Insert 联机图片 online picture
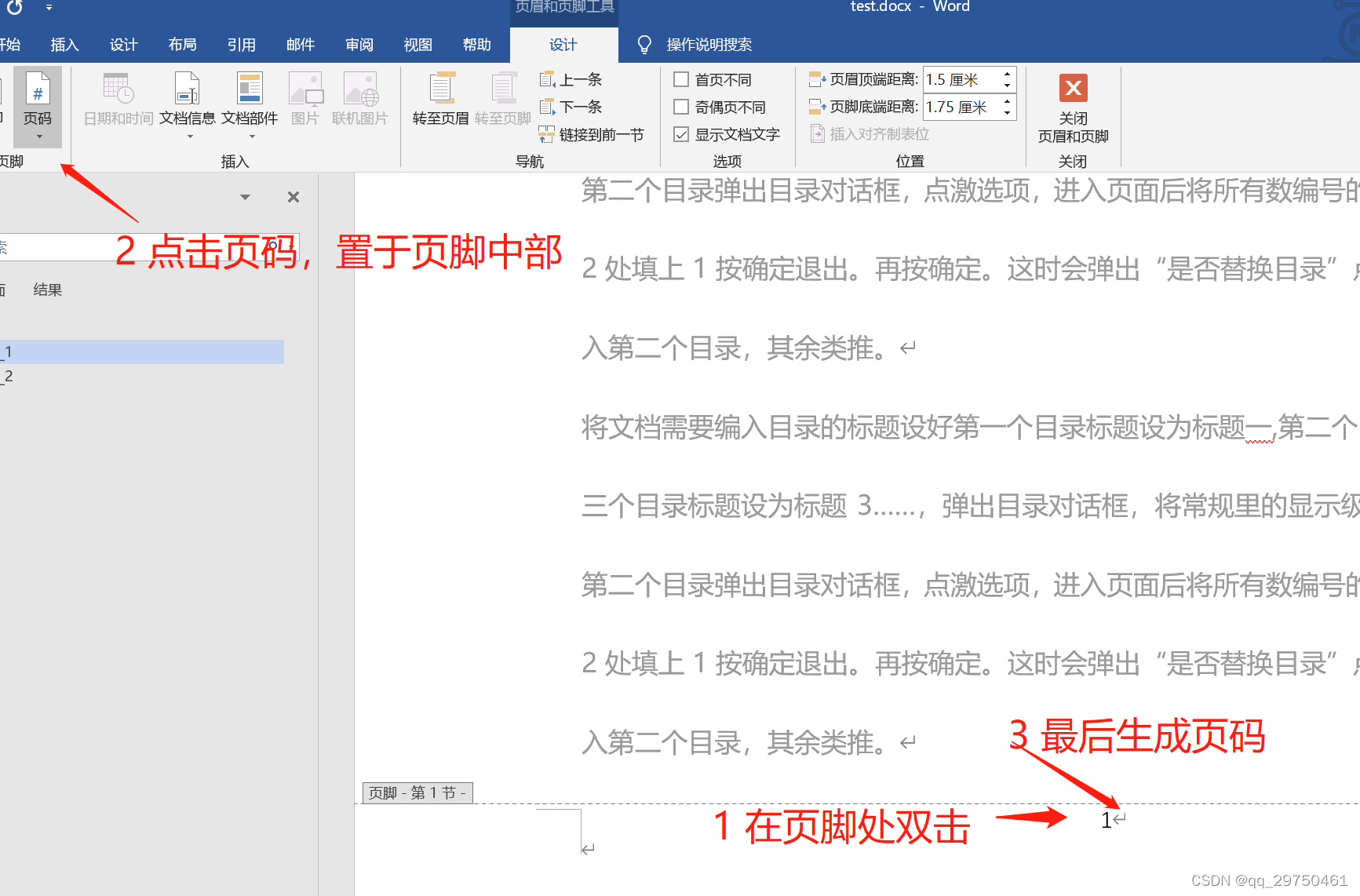1360x896 pixels. (360, 100)
